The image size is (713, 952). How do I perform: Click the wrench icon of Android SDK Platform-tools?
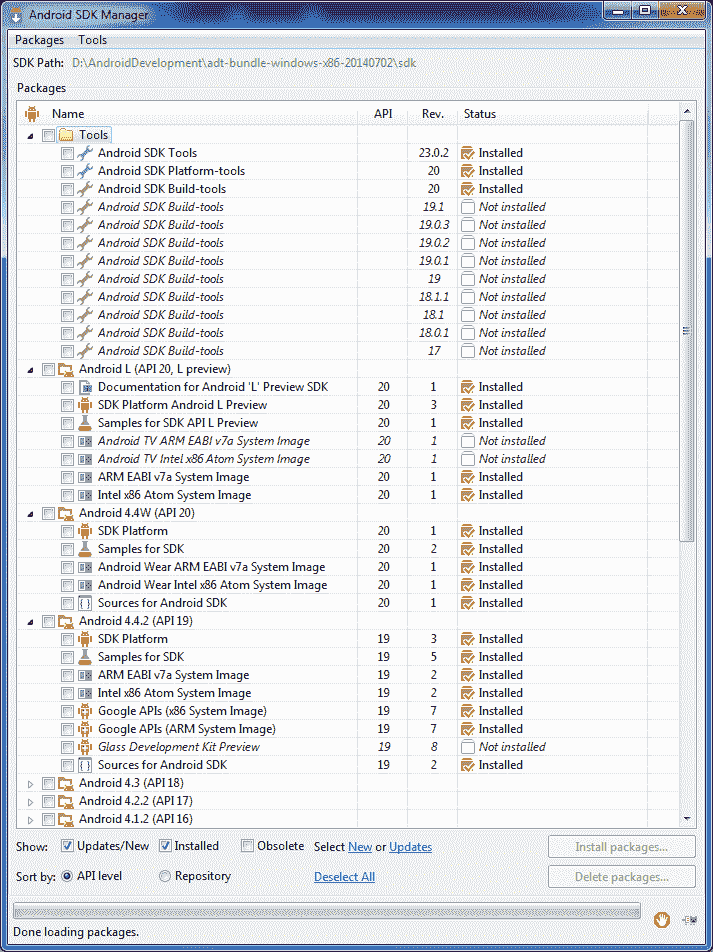click(85, 171)
